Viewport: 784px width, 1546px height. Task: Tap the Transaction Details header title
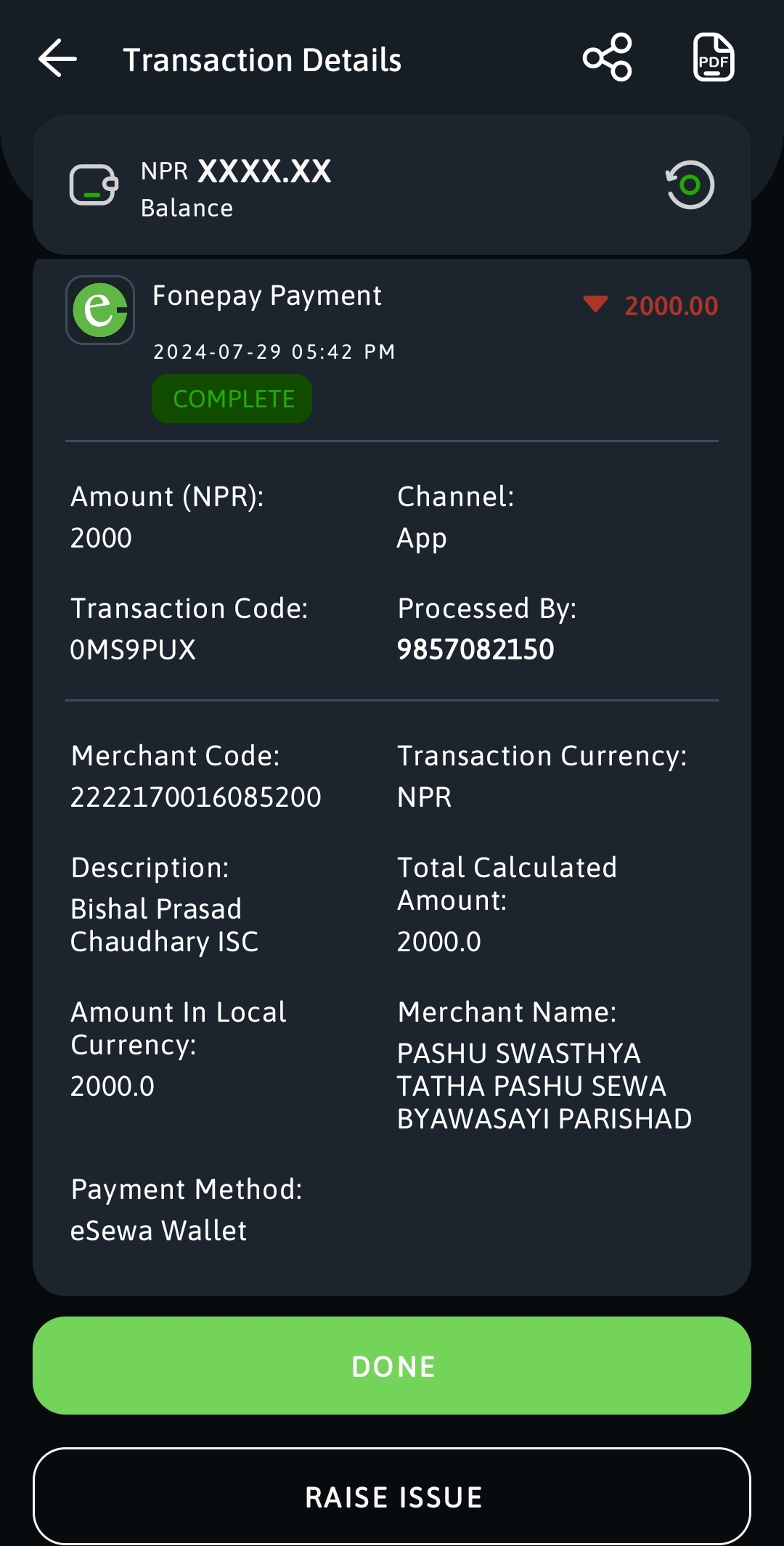pyautogui.click(x=262, y=60)
